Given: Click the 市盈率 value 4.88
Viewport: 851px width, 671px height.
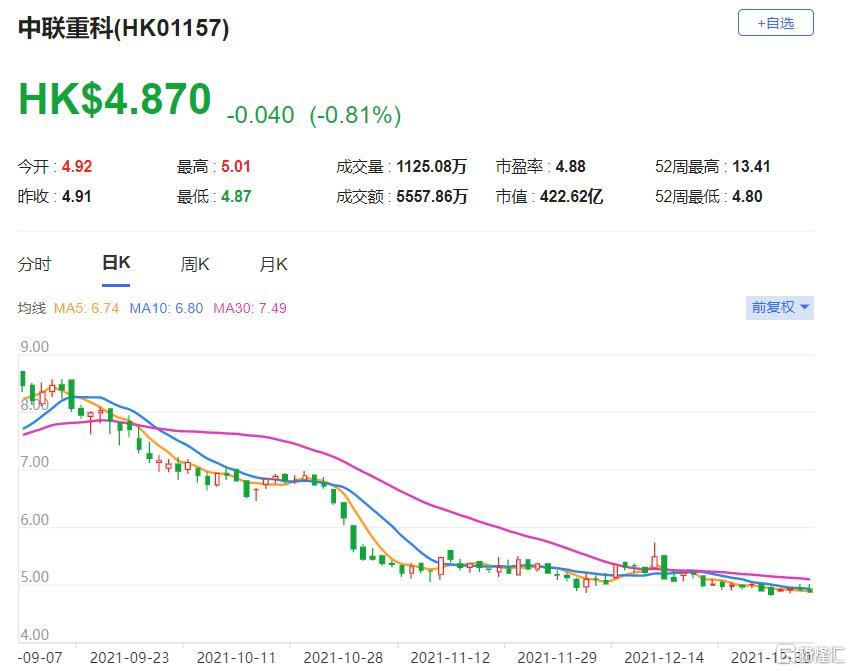Looking at the screenshot, I should click(570, 166).
